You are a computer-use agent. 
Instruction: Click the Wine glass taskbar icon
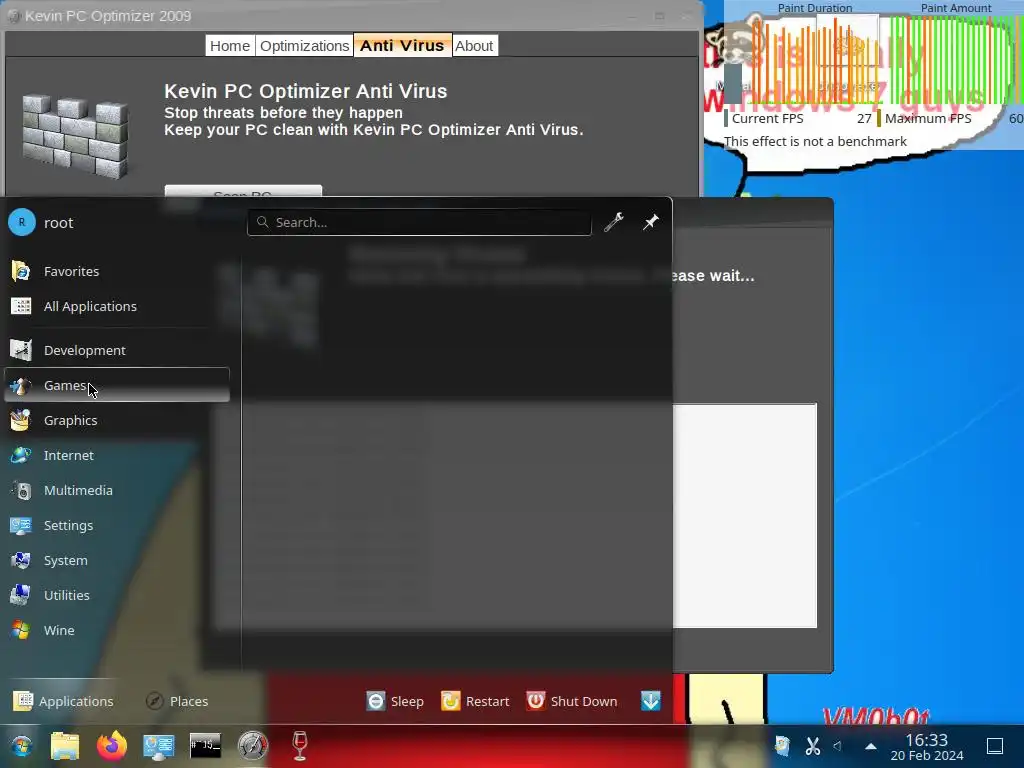[300, 746]
